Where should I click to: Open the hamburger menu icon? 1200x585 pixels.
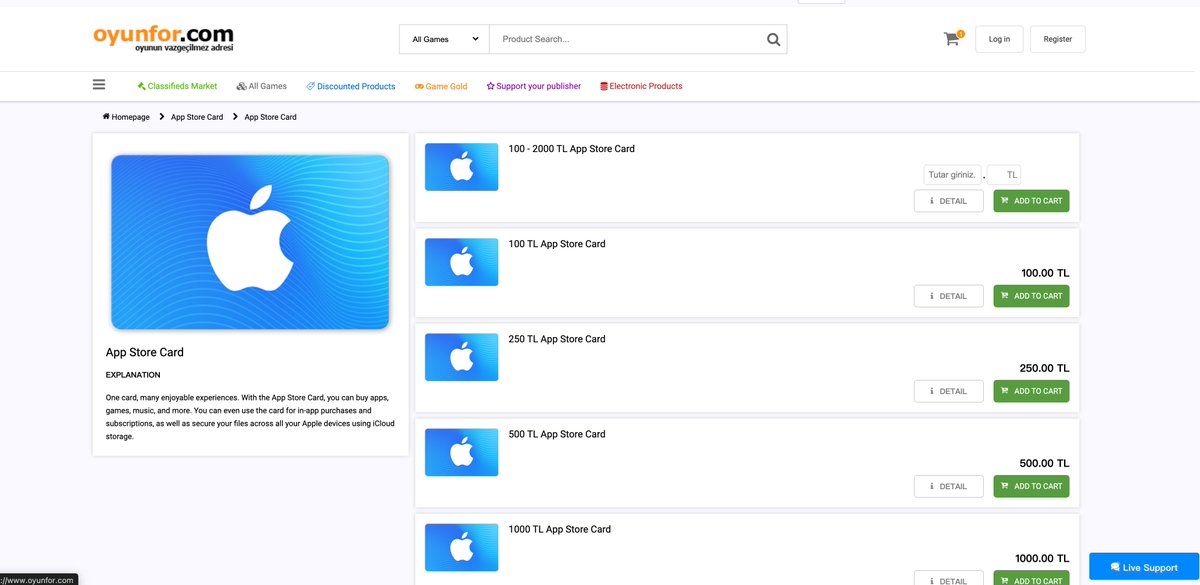point(99,85)
